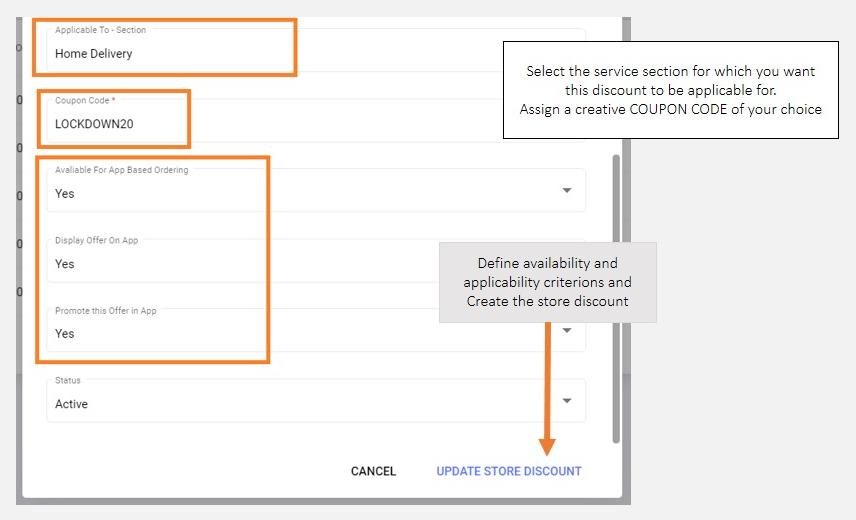Select the Active value in Status
Viewport: 856px width, 520px height.
tap(72, 404)
